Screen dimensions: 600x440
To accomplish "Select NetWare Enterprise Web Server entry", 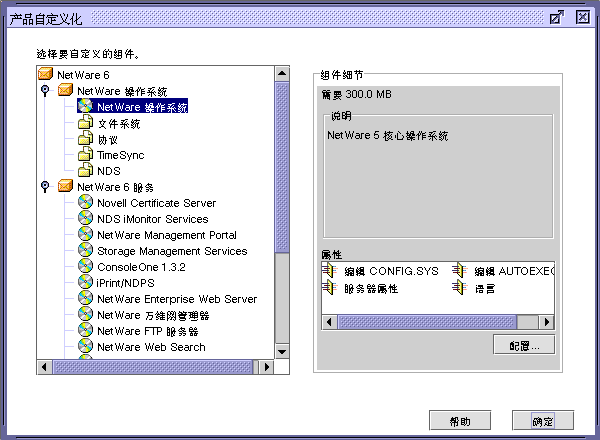I will coord(177,299).
